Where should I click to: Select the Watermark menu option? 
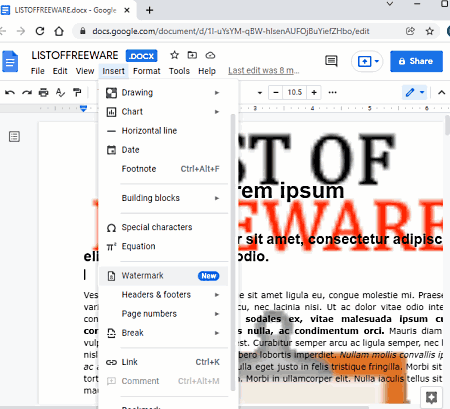pyautogui.click(x=164, y=276)
